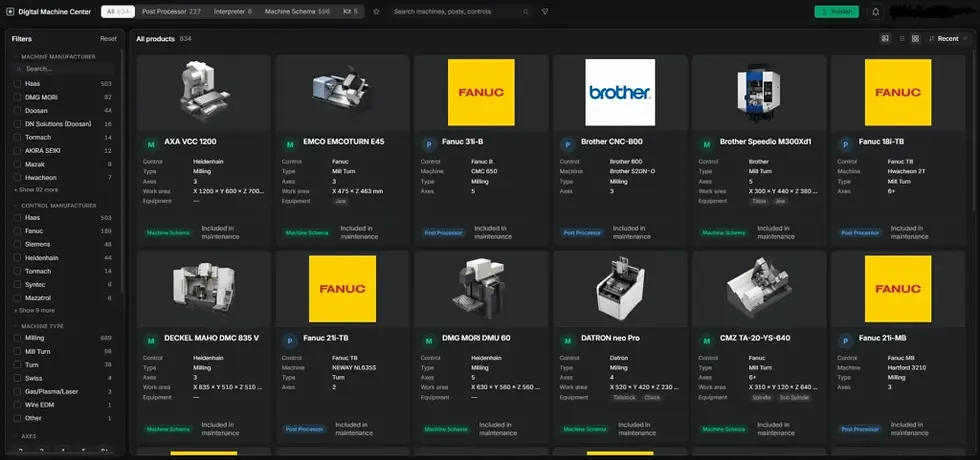Click the M badge on AXA VCC 1200

pos(151,144)
